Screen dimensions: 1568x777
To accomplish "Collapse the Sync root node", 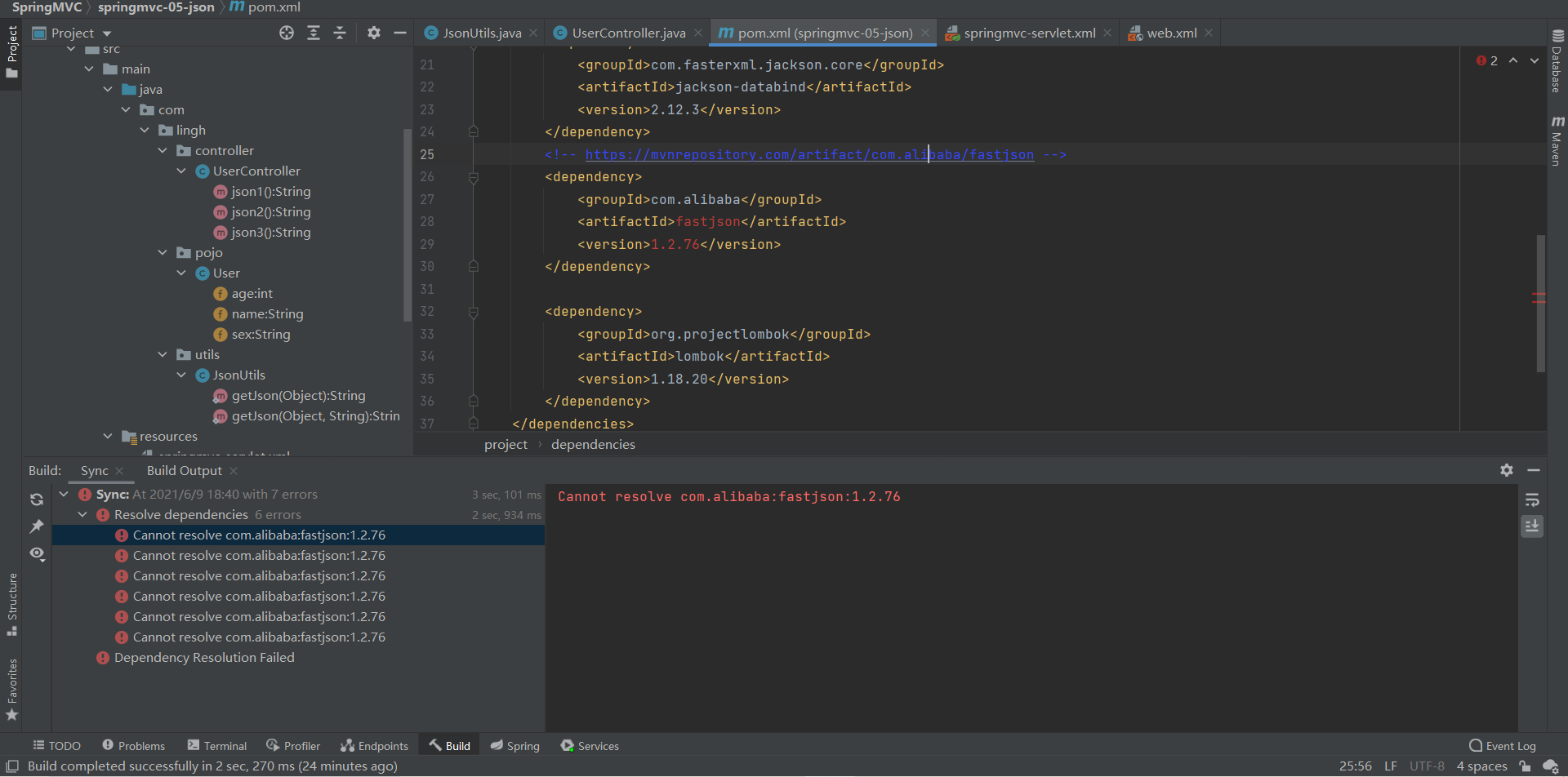I will click(x=64, y=495).
